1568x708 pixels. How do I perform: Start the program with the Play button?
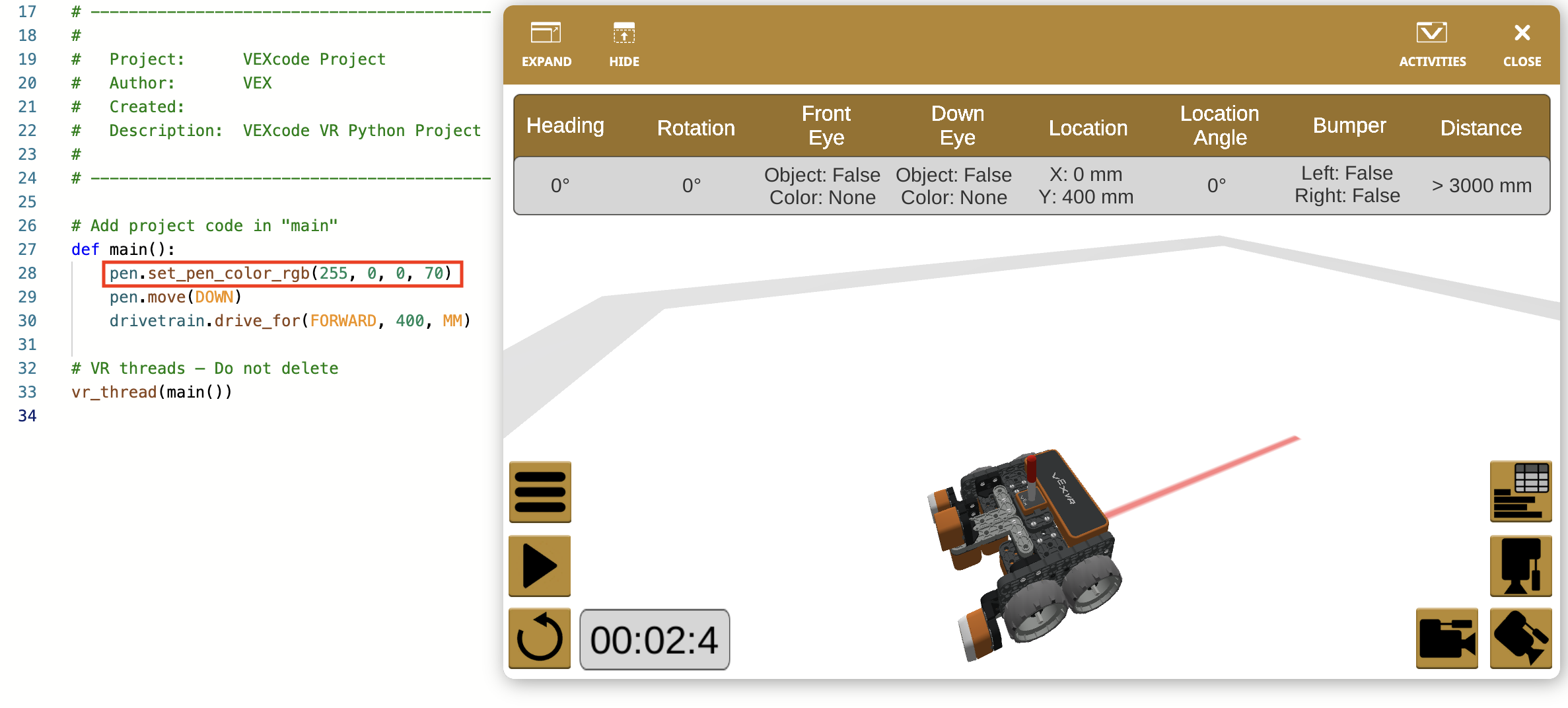pyautogui.click(x=539, y=566)
